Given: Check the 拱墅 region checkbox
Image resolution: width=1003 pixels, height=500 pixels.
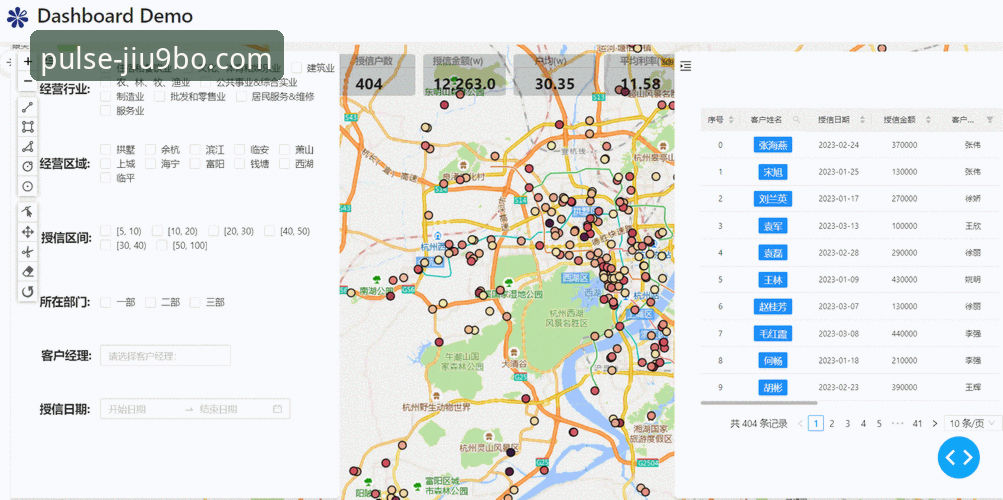Looking at the screenshot, I should tap(106, 150).
